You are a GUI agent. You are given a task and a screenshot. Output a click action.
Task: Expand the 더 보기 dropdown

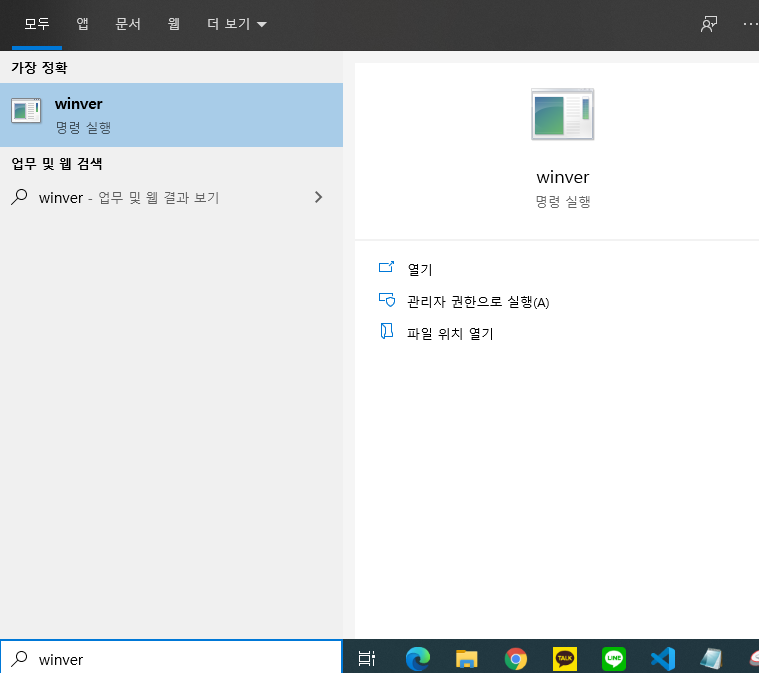coord(237,24)
